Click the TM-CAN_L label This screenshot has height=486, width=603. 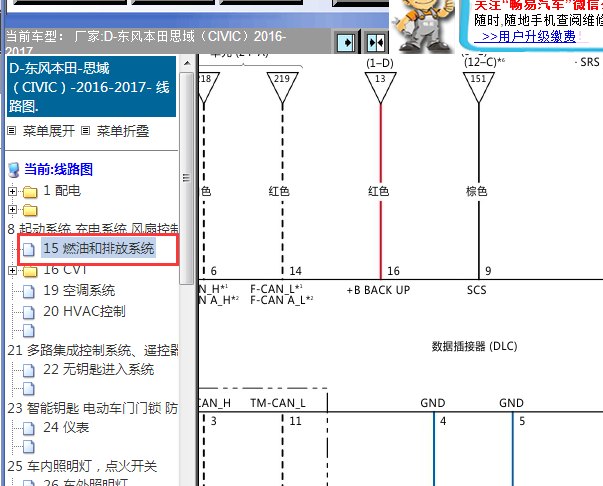[278, 403]
